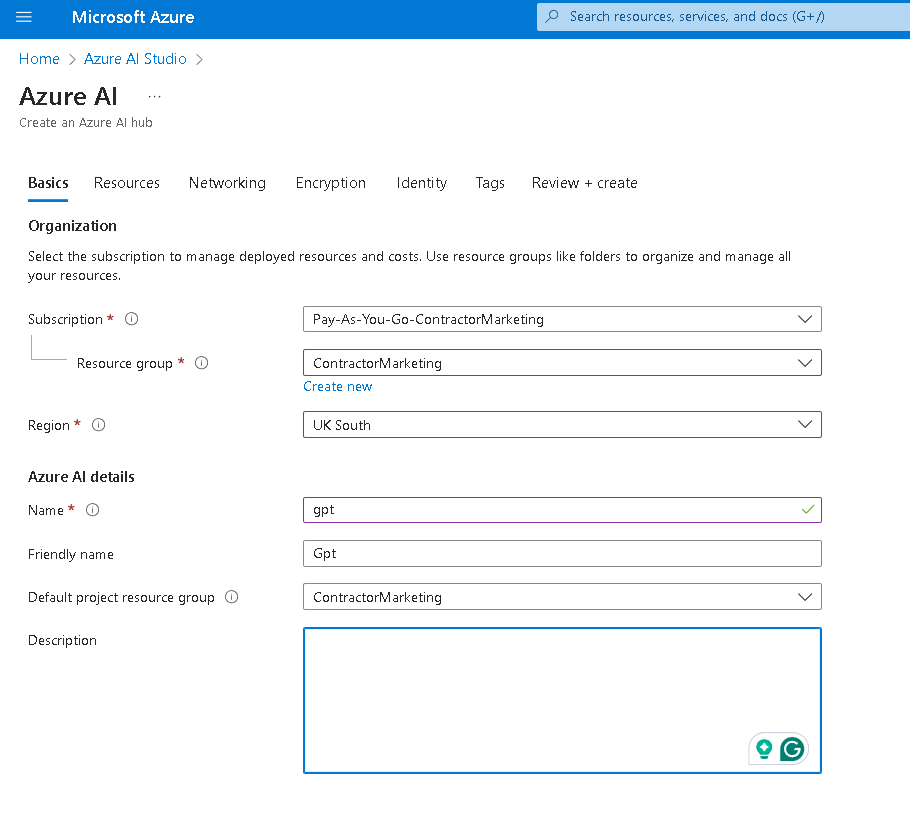The height and width of the screenshot is (838, 910).
Task: Show info tooltip for Name
Action: pyautogui.click(x=92, y=510)
